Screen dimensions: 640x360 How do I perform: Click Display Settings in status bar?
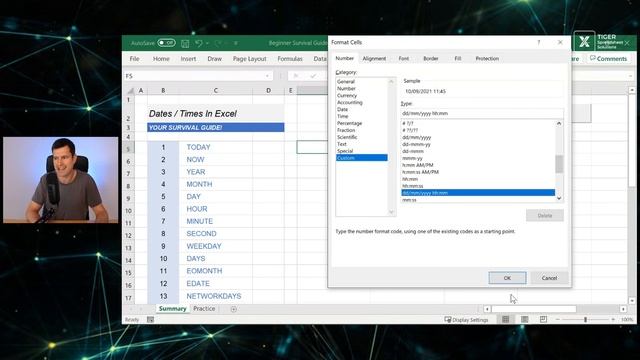tap(466, 320)
